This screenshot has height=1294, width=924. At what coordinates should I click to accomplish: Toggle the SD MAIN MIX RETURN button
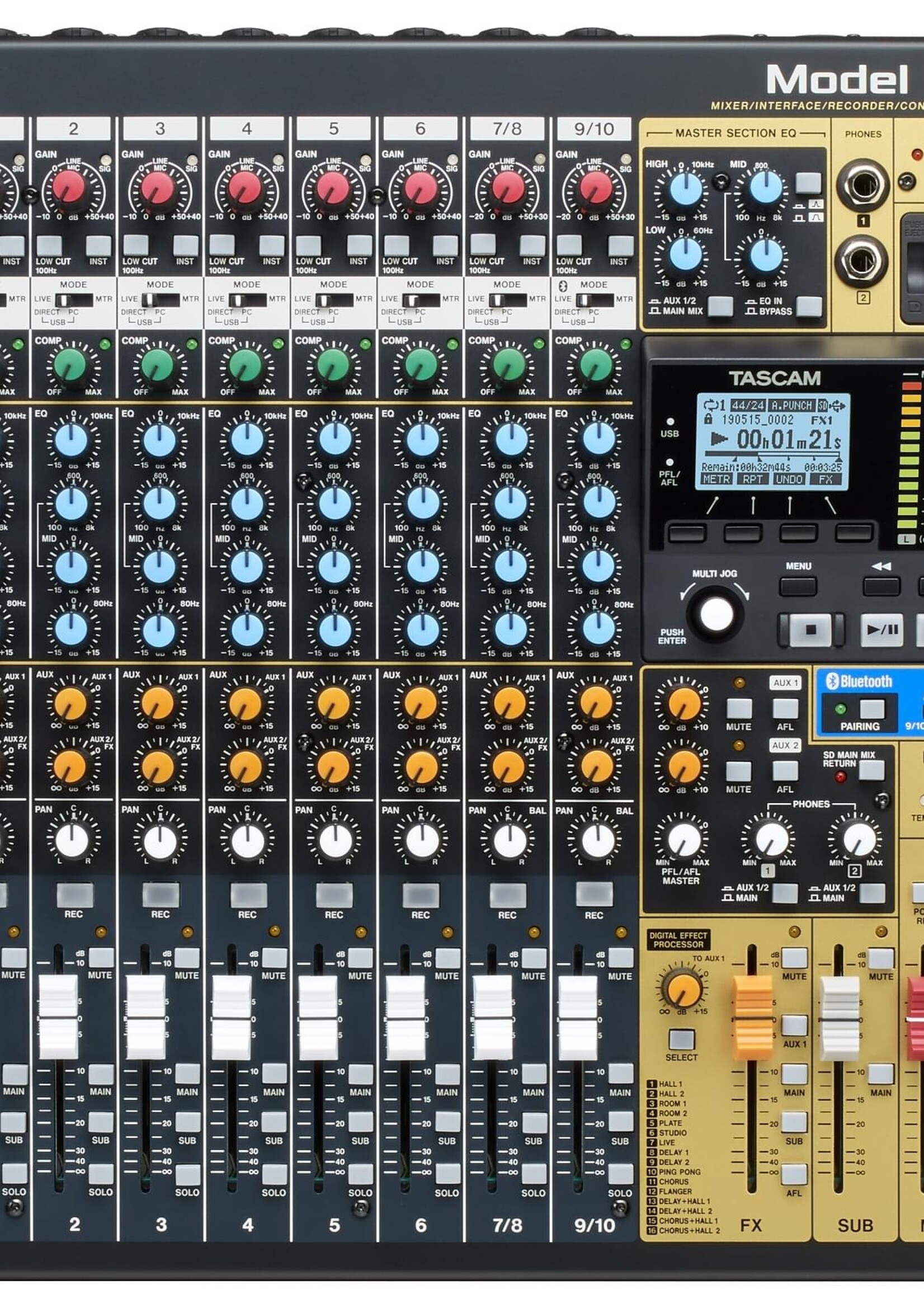871,770
